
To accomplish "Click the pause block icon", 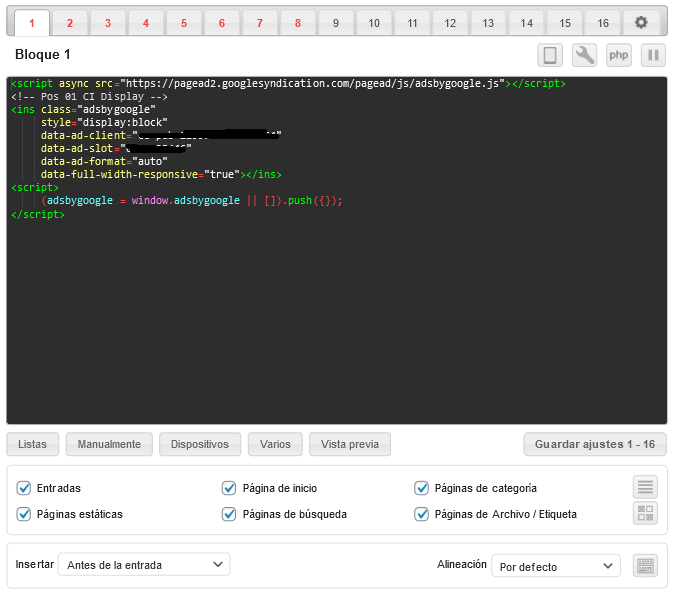I will pos(653,55).
